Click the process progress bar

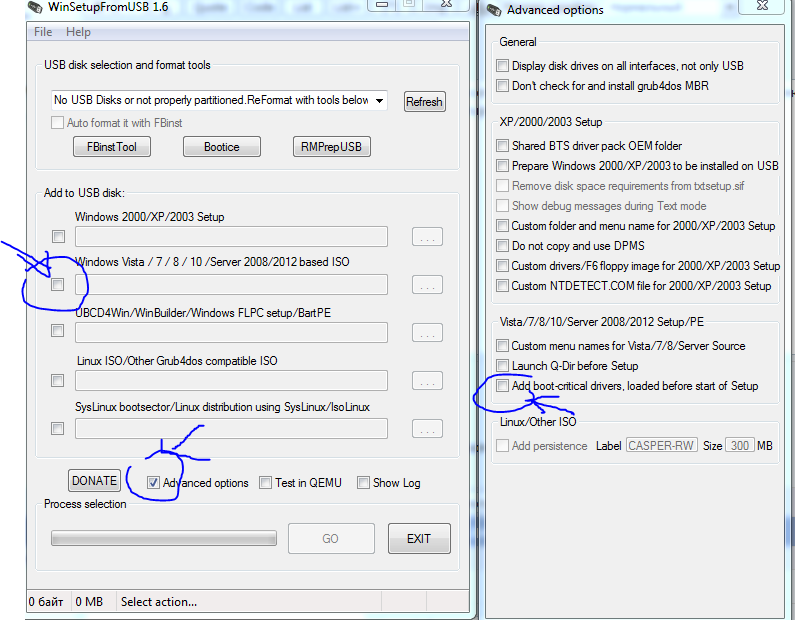pyautogui.click(x=164, y=538)
